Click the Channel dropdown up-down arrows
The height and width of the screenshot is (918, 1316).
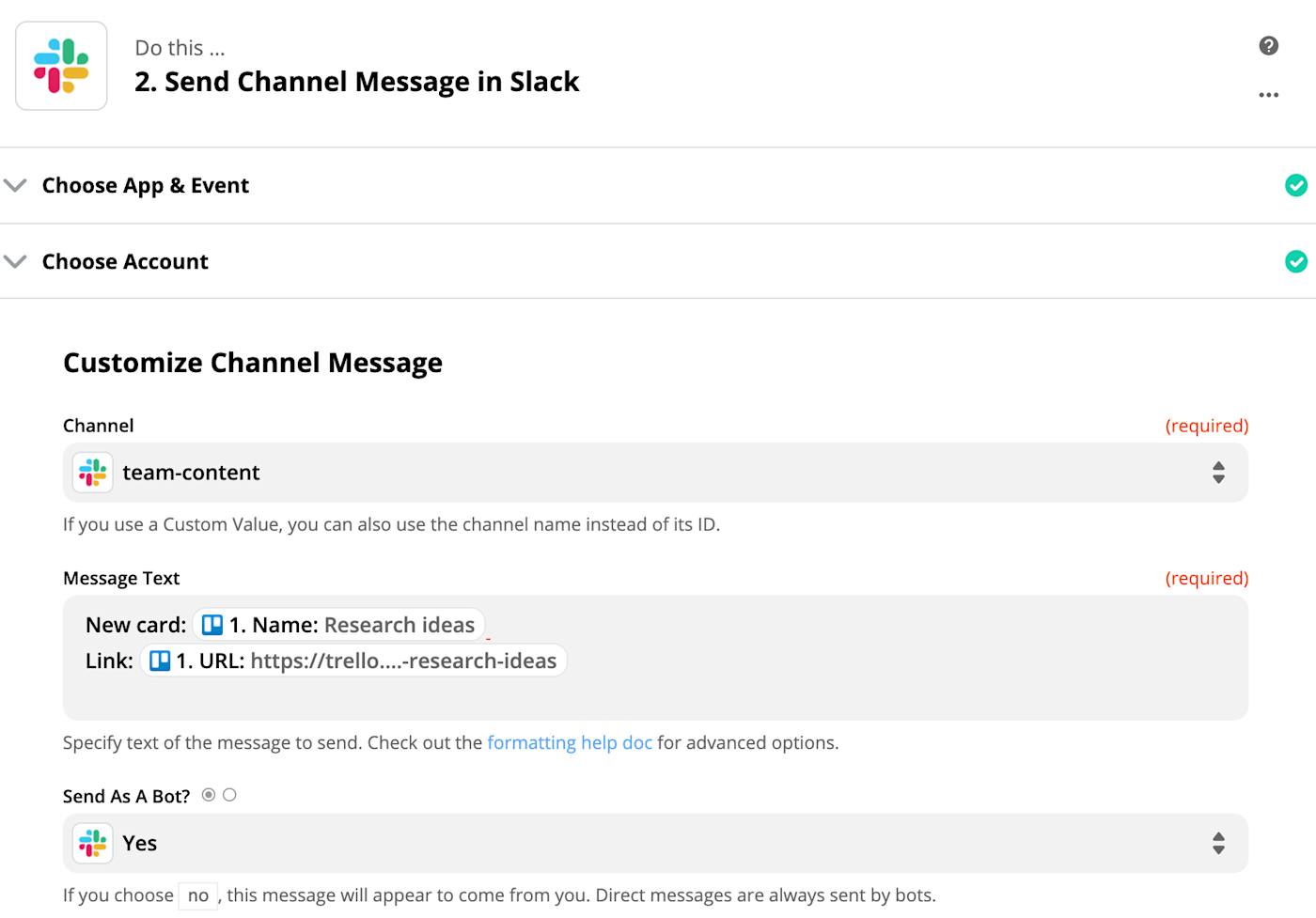(x=1218, y=473)
